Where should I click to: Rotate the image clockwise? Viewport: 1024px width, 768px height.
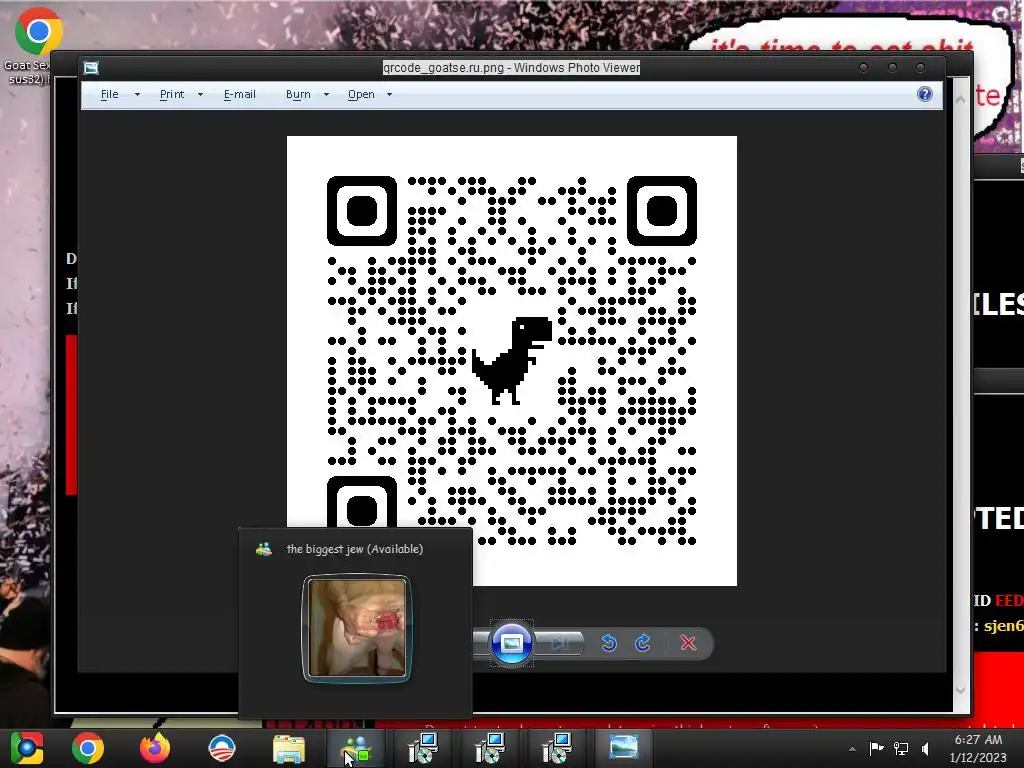pyautogui.click(x=643, y=644)
